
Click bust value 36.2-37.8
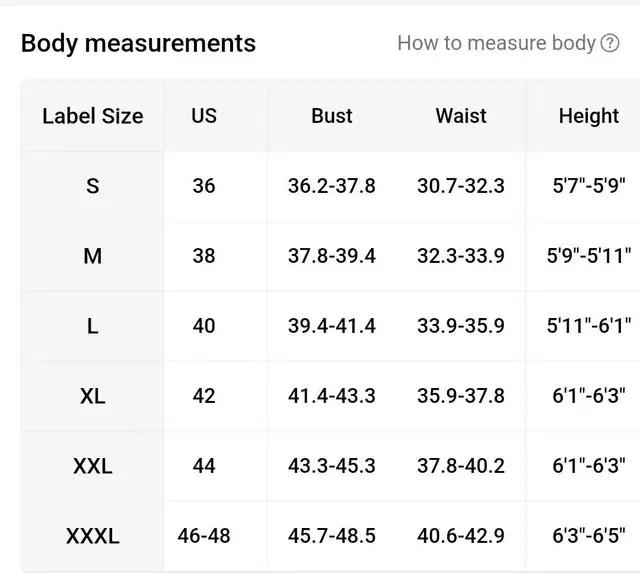[332, 186]
